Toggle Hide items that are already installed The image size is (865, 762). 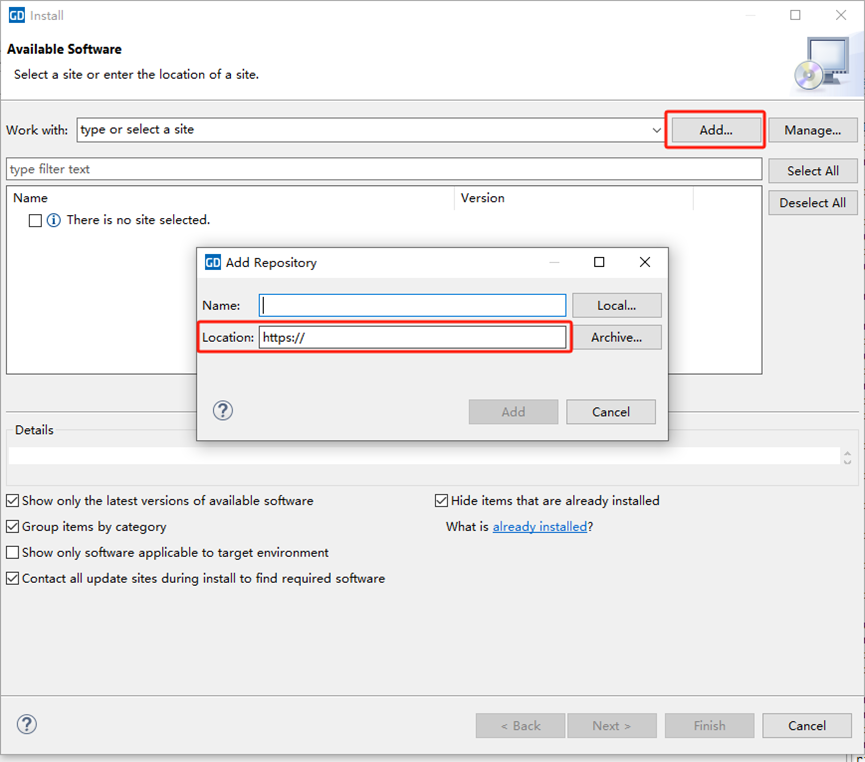(x=442, y=501)
